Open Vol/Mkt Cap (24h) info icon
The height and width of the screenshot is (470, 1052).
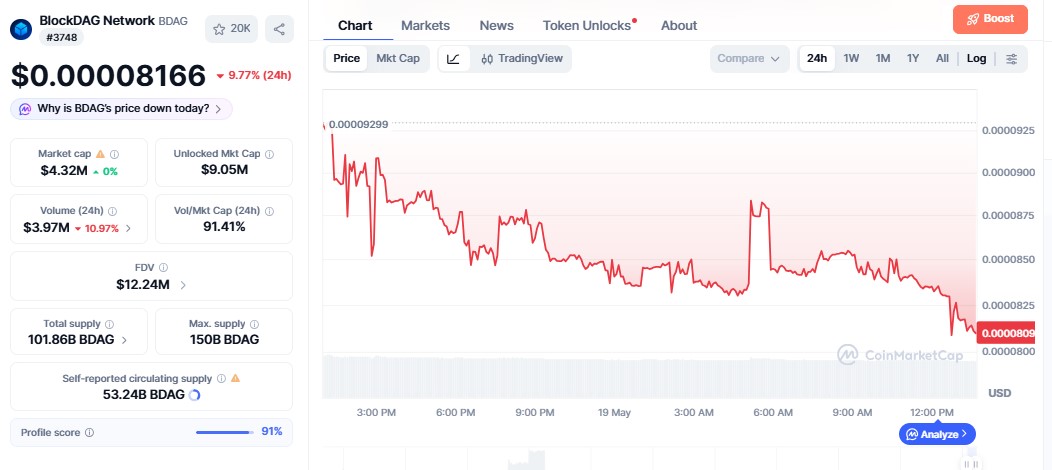[x=269, y=211]
